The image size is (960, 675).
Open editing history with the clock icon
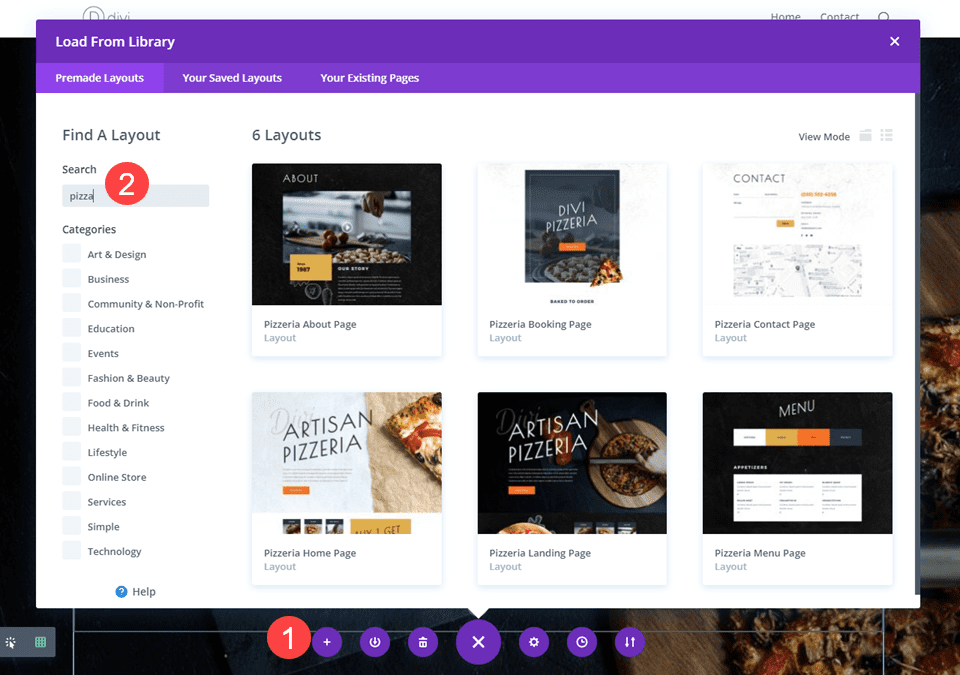[582, 642]
